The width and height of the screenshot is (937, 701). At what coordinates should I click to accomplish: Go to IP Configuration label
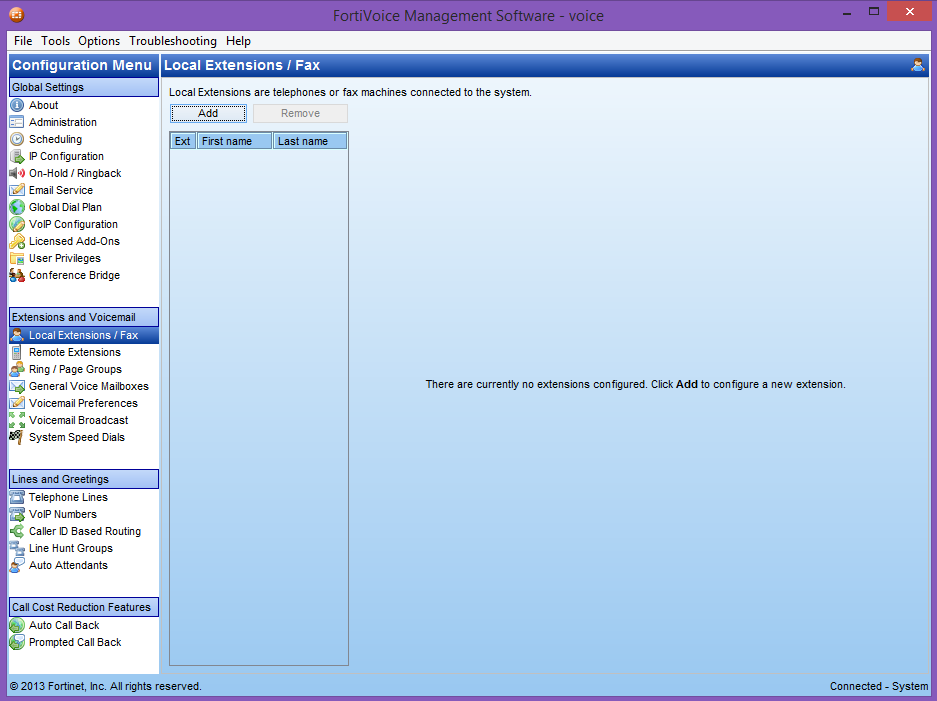click(66, 157)
